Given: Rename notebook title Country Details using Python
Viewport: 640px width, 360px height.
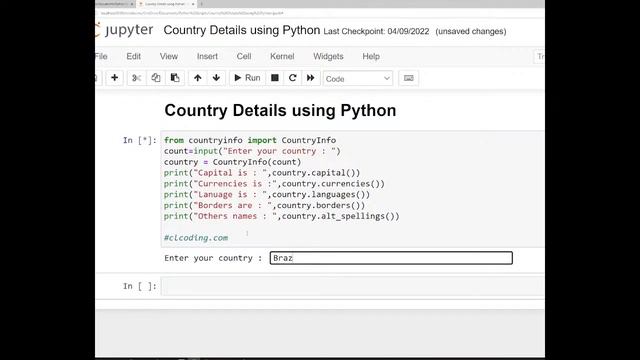Looking at the screenshot, I should tap(242, 30).
